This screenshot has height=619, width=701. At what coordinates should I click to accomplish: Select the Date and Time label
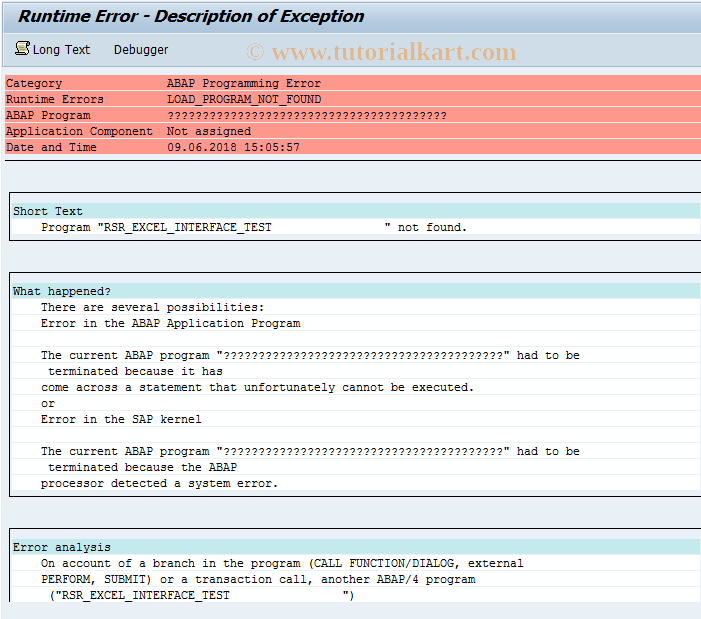pyautogui.click(x=51, y=147)
